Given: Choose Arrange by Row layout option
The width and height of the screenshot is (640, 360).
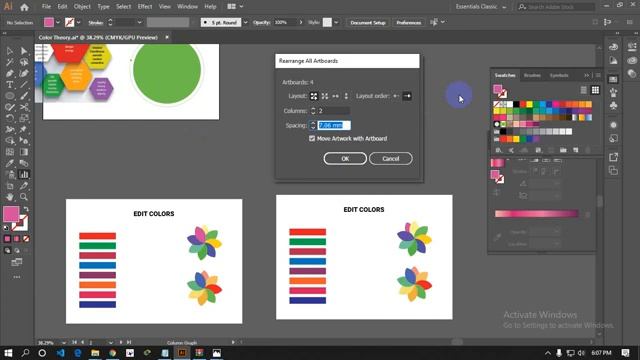Looking at the screenshot, I should point(336,96).
